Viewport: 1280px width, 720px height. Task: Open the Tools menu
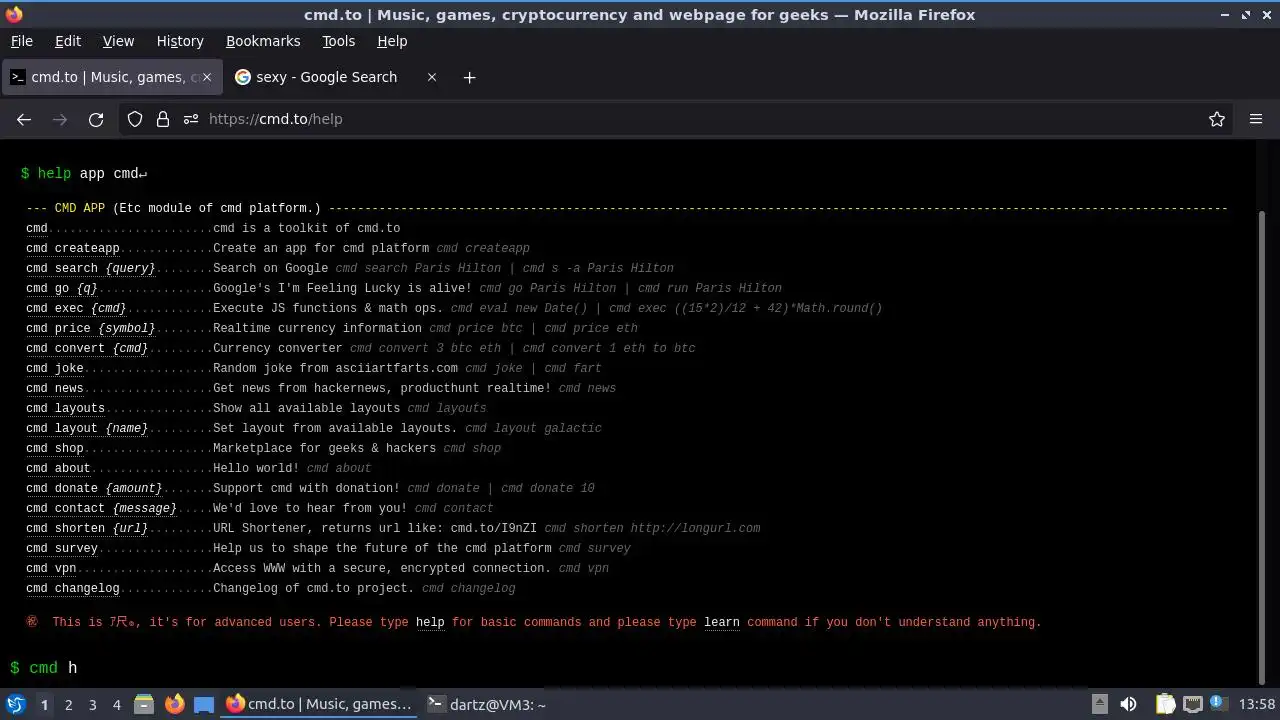click(338, 41)
